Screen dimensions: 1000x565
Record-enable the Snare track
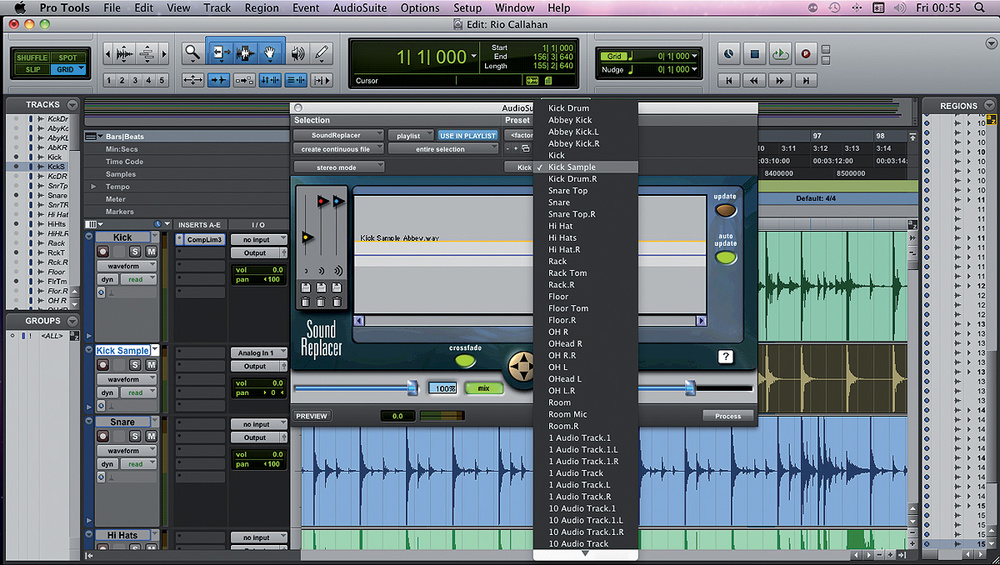tap(103, 436)
